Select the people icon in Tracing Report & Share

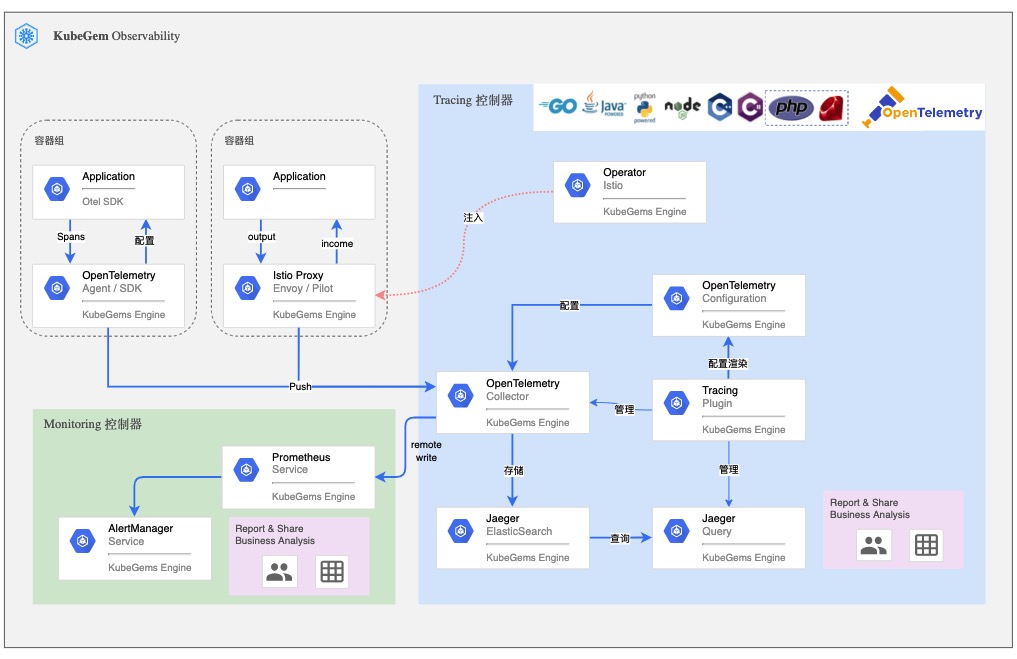tap(874, 545)
